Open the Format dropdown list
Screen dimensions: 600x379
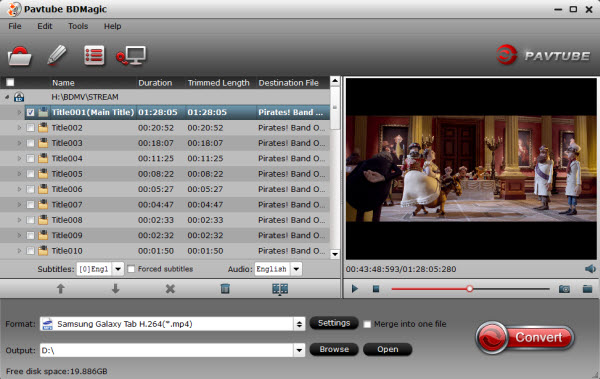(x=299, y=324)
